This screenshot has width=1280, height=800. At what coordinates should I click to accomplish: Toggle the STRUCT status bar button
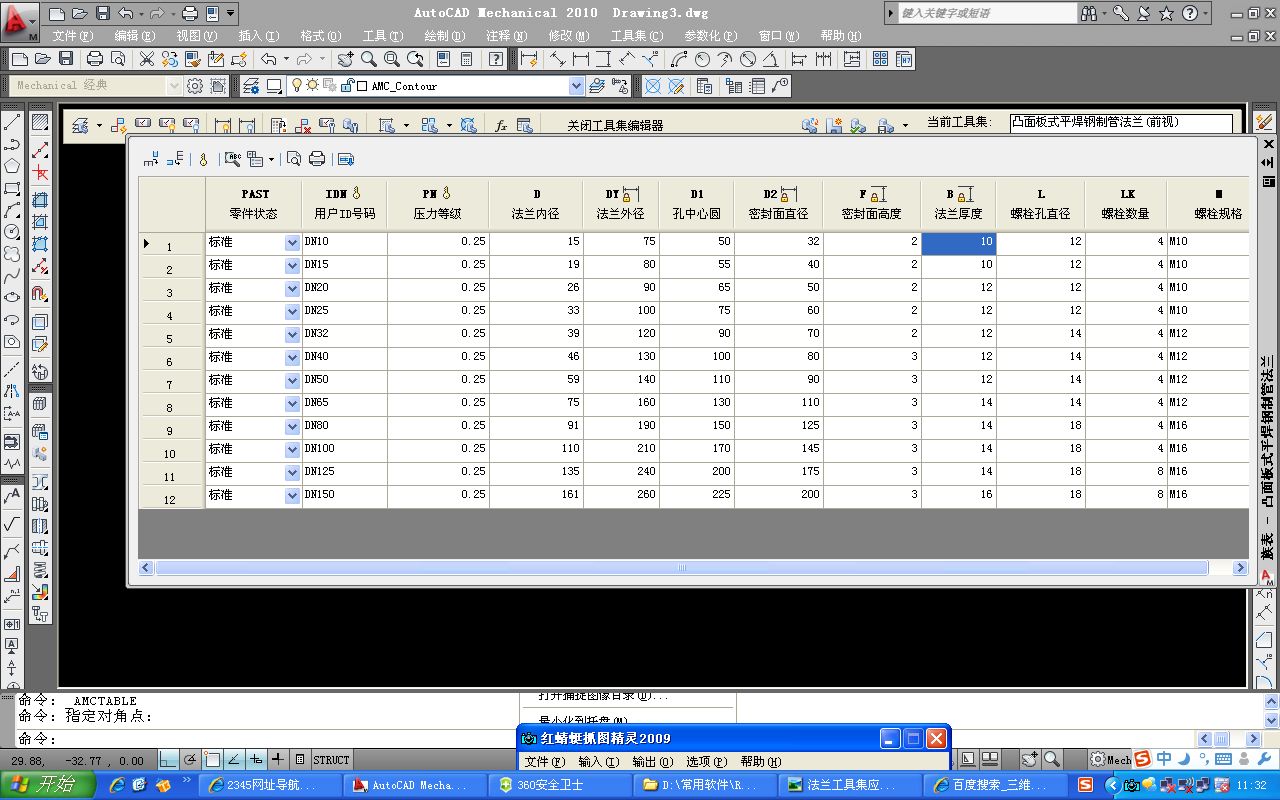point(331,760)
